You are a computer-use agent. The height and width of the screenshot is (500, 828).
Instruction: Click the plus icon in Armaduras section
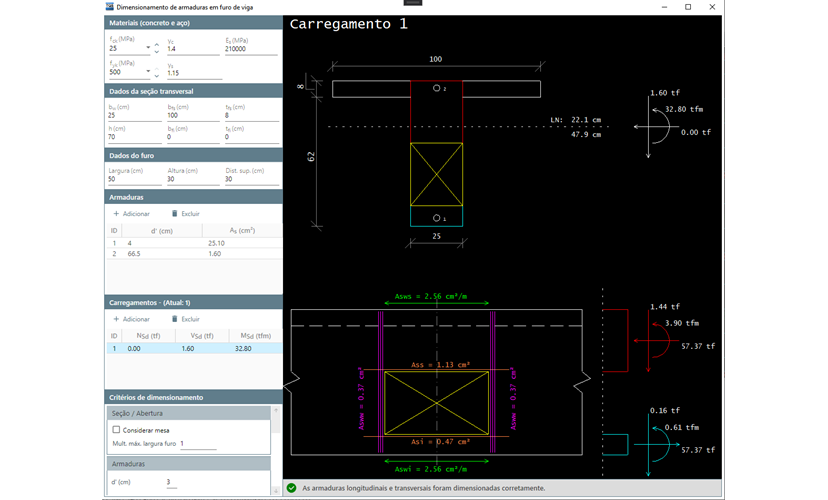[x=116, y=214]
